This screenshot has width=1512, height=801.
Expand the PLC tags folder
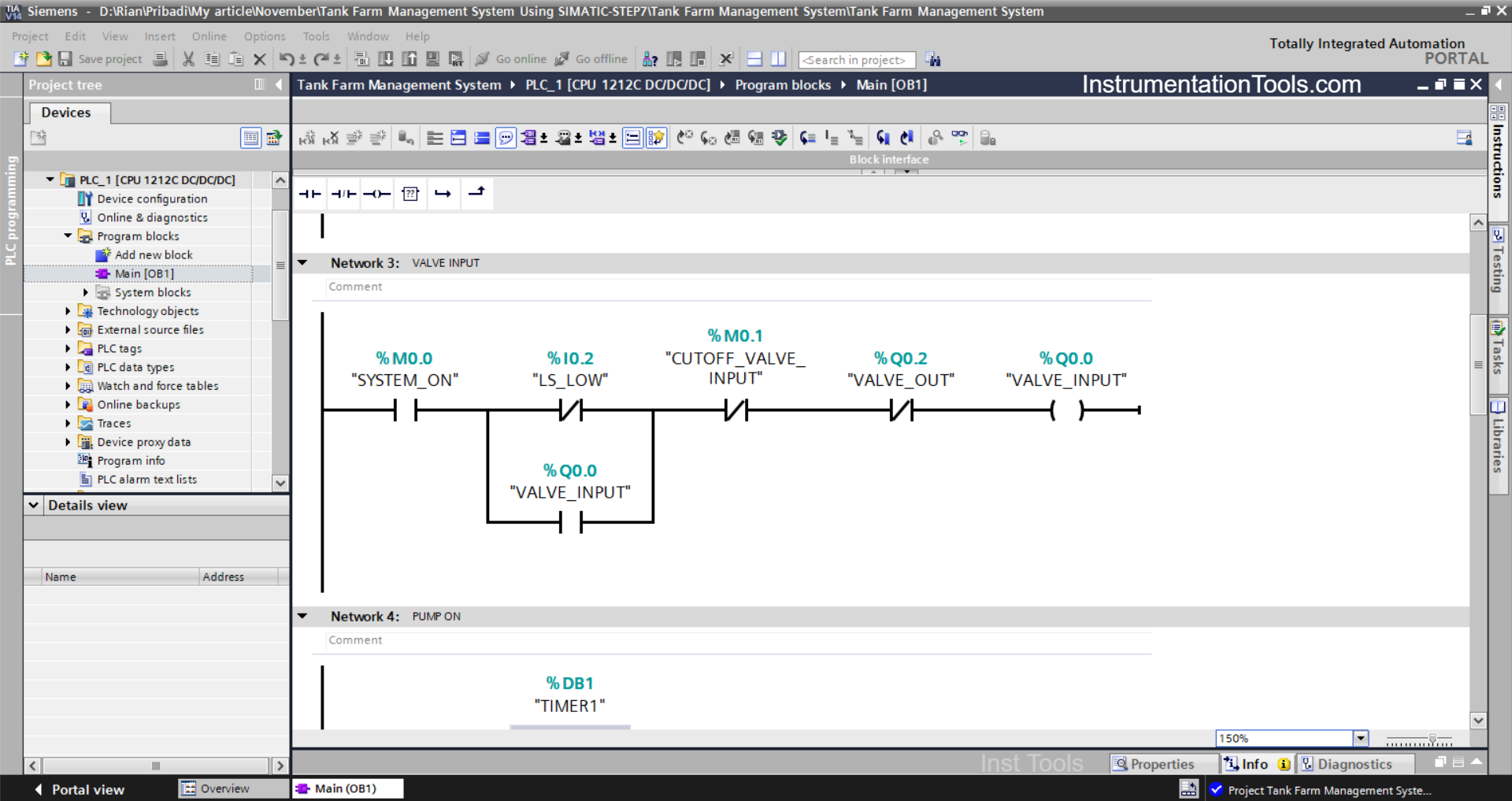point(68,349)
